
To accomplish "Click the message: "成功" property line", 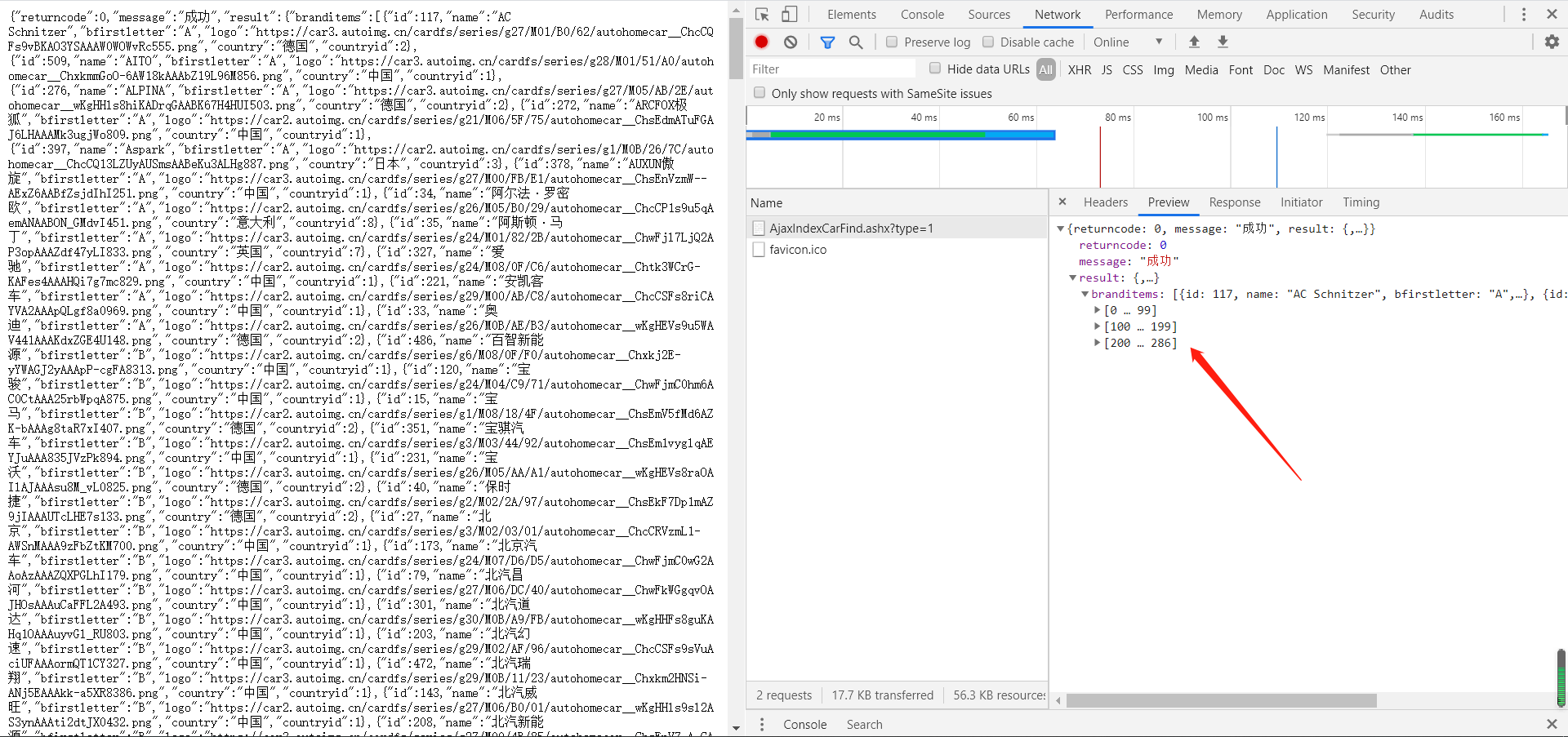I will click(x=1129, y=262).
